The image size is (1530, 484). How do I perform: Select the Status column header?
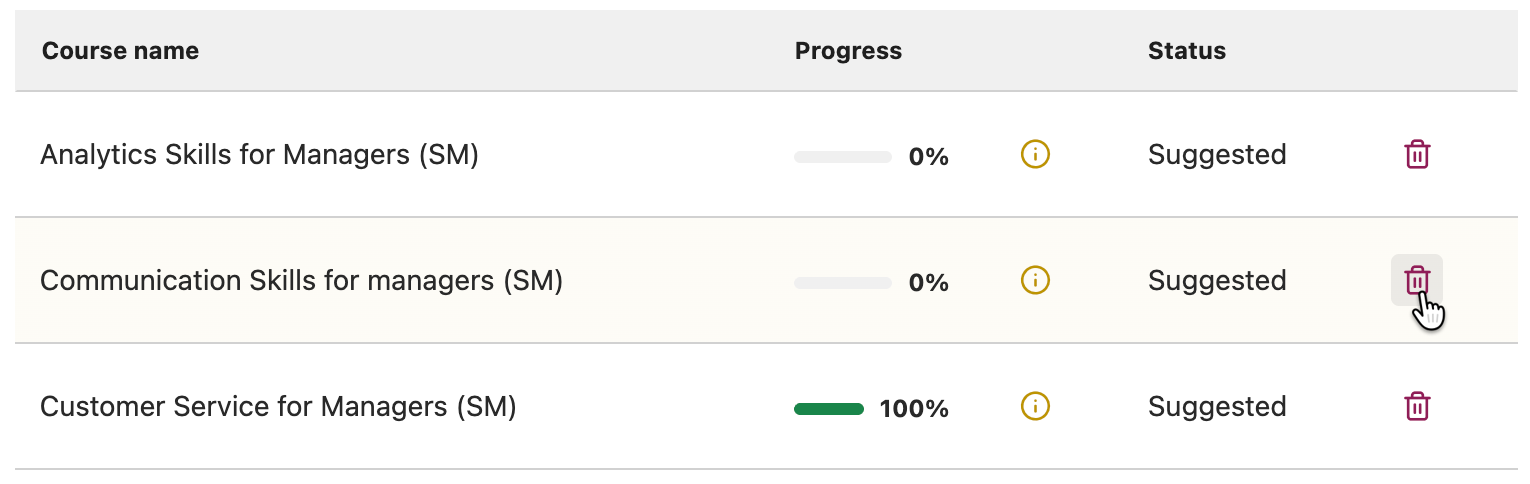(x=1187, y=51)
